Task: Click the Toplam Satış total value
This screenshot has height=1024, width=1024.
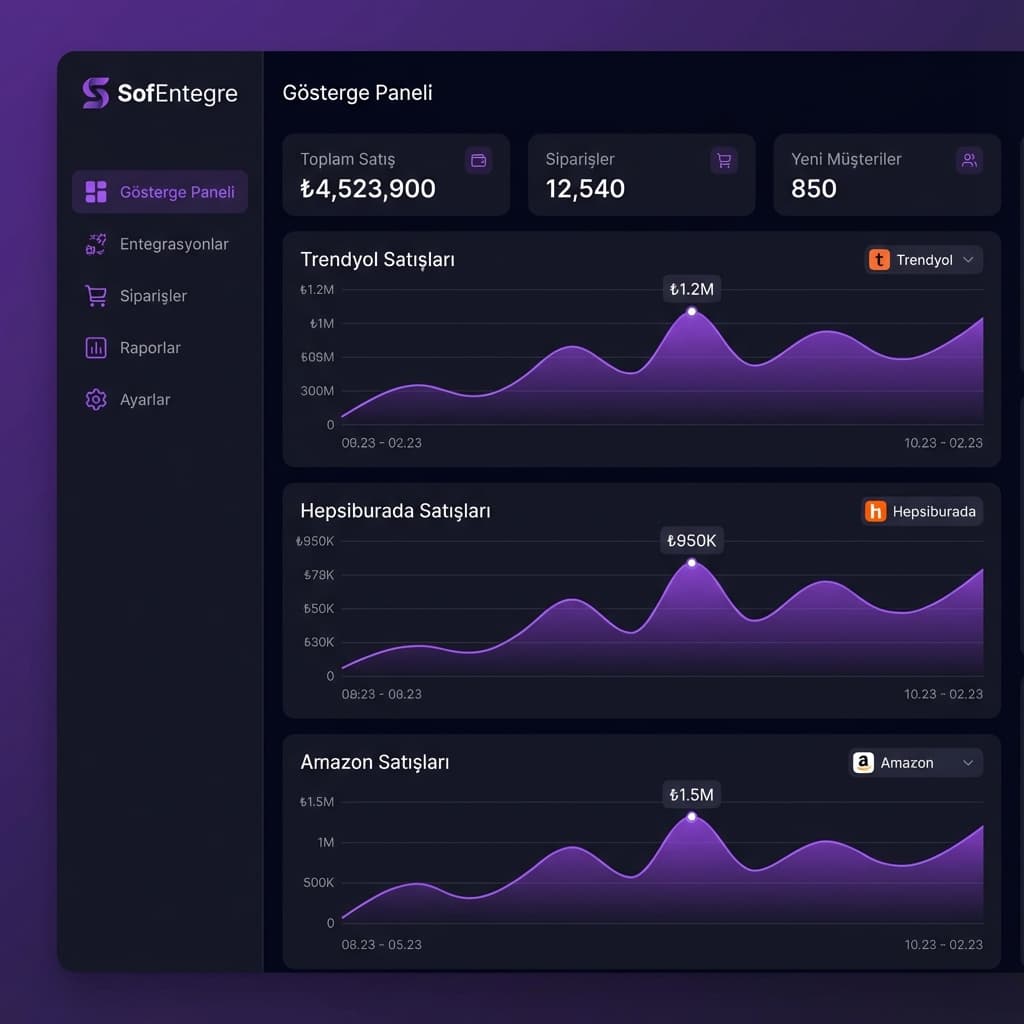Action: pyautogui.click(x=366, y=189)
